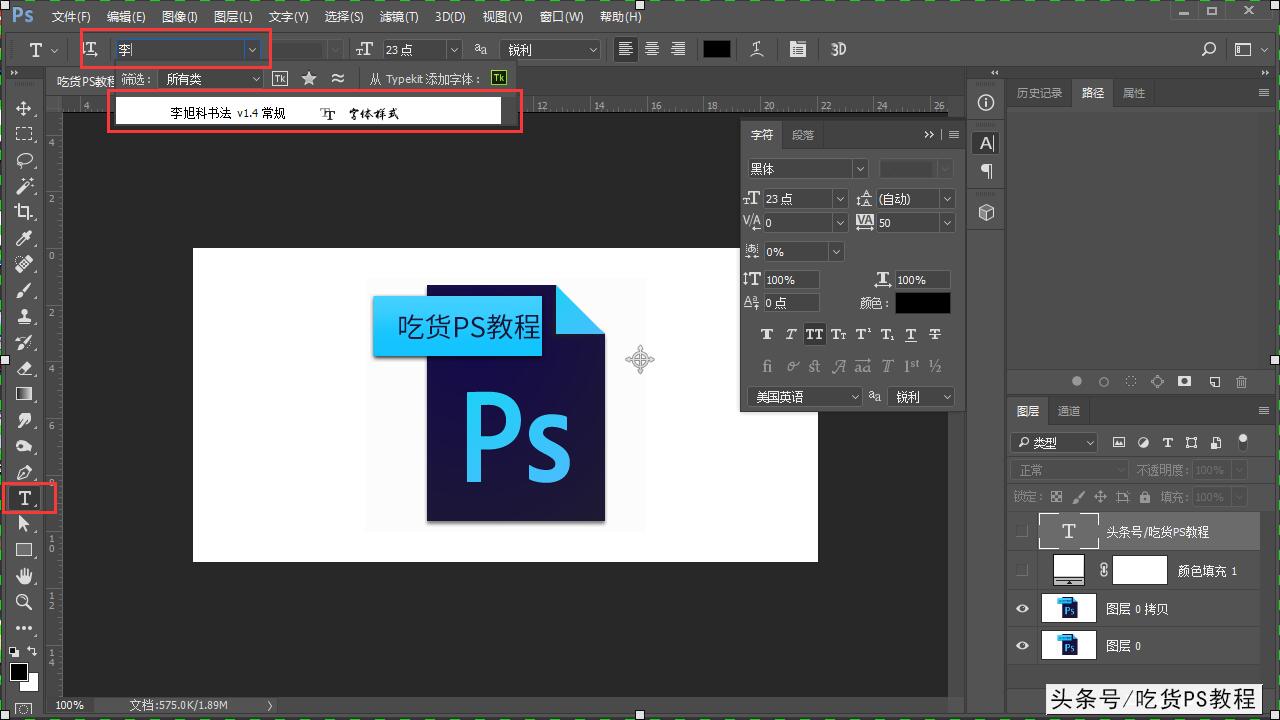Image resolution: width=1280 pixels, height=720 pixels.
Task: Select the Crop tool
Action: tap(24, 212)
